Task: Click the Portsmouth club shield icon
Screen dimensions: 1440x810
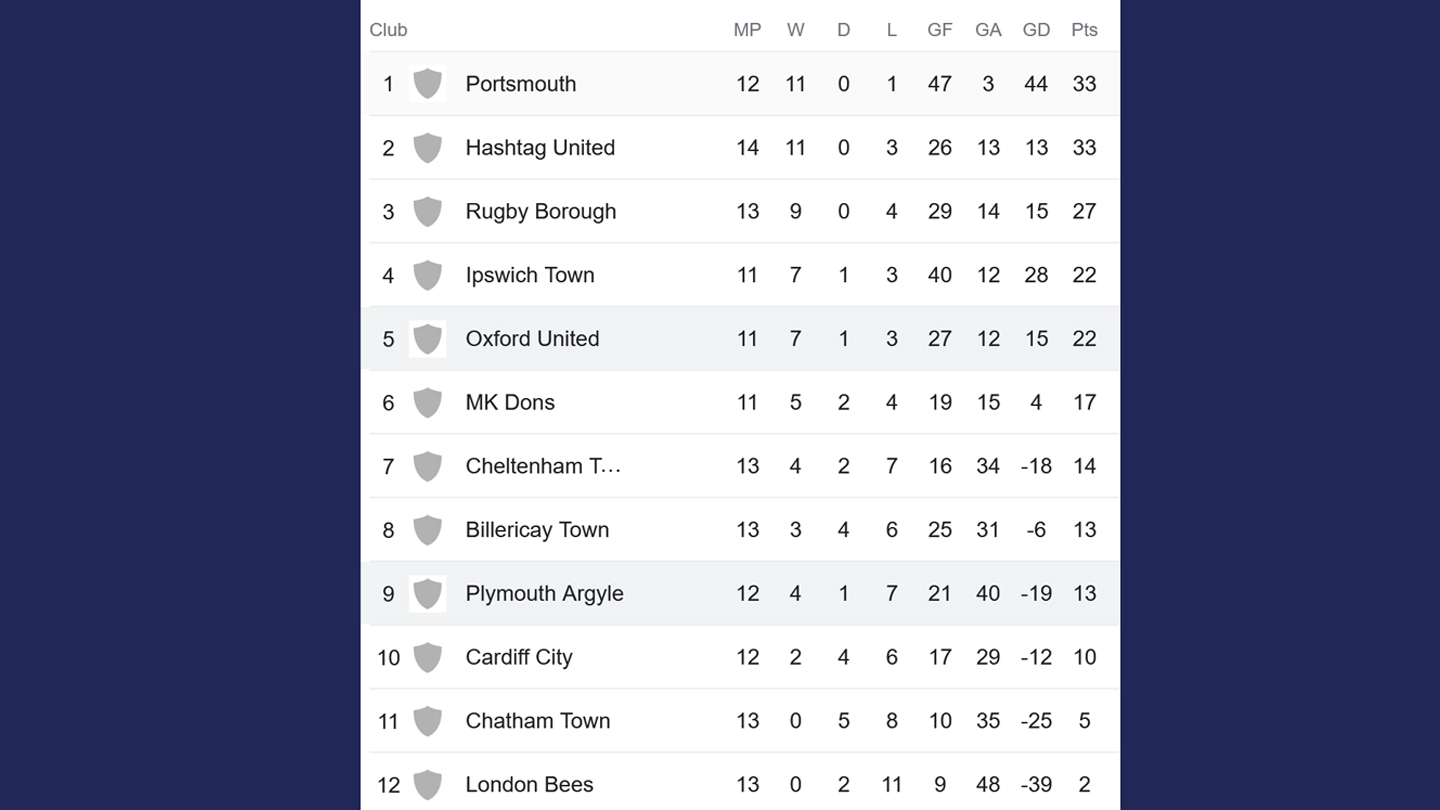Action: (427, 84)
